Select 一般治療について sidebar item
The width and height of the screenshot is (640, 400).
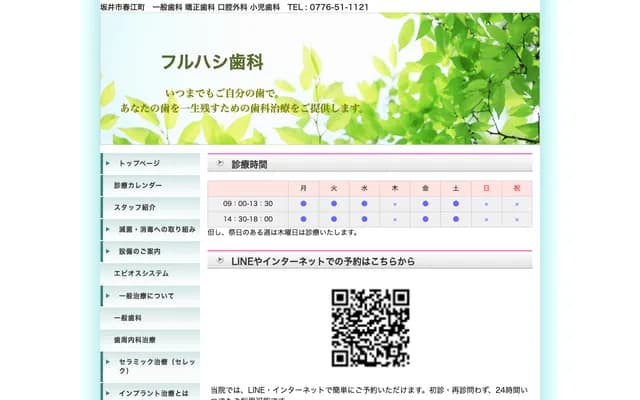point(151,296)
